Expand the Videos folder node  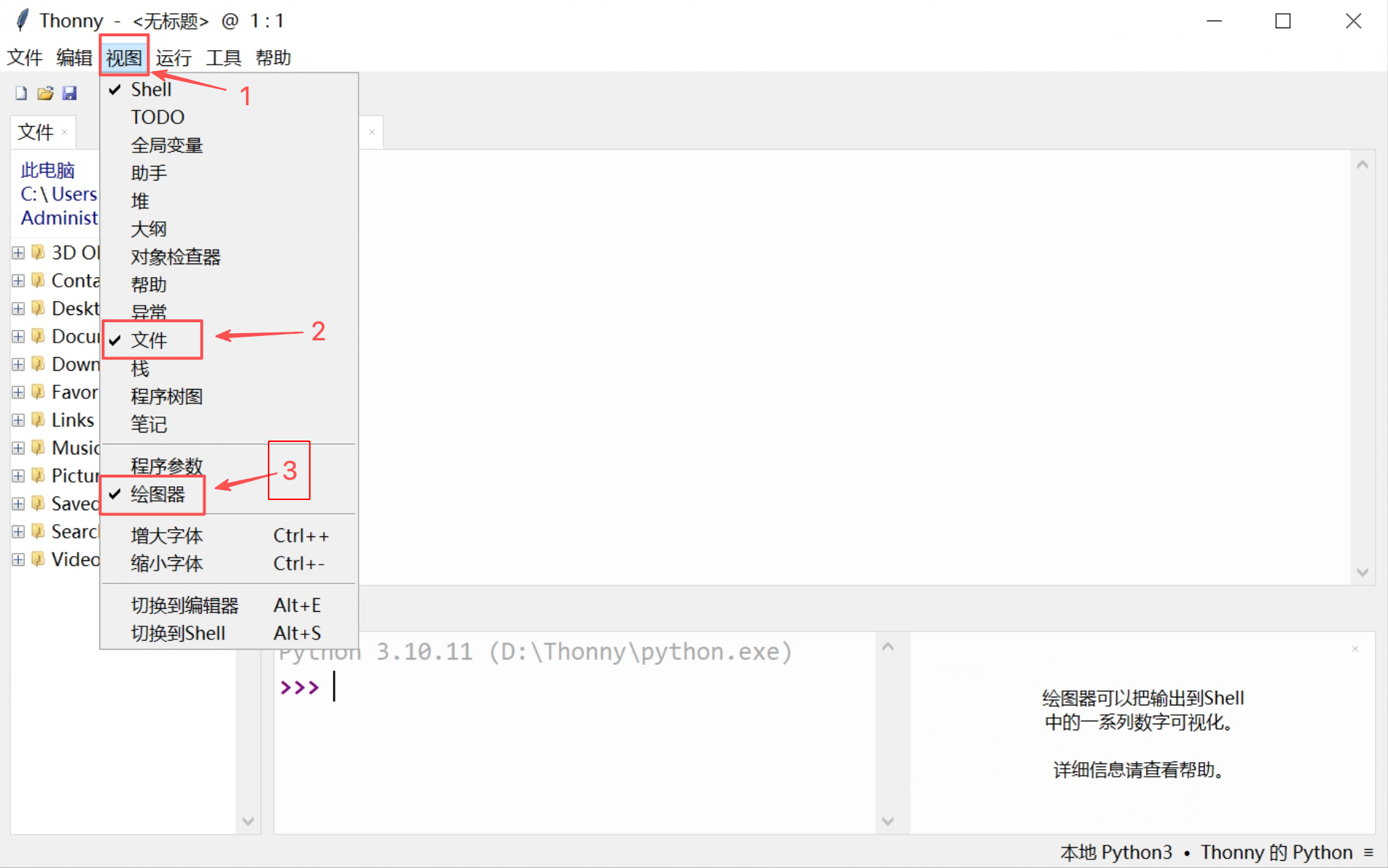(x=18, y=560)
